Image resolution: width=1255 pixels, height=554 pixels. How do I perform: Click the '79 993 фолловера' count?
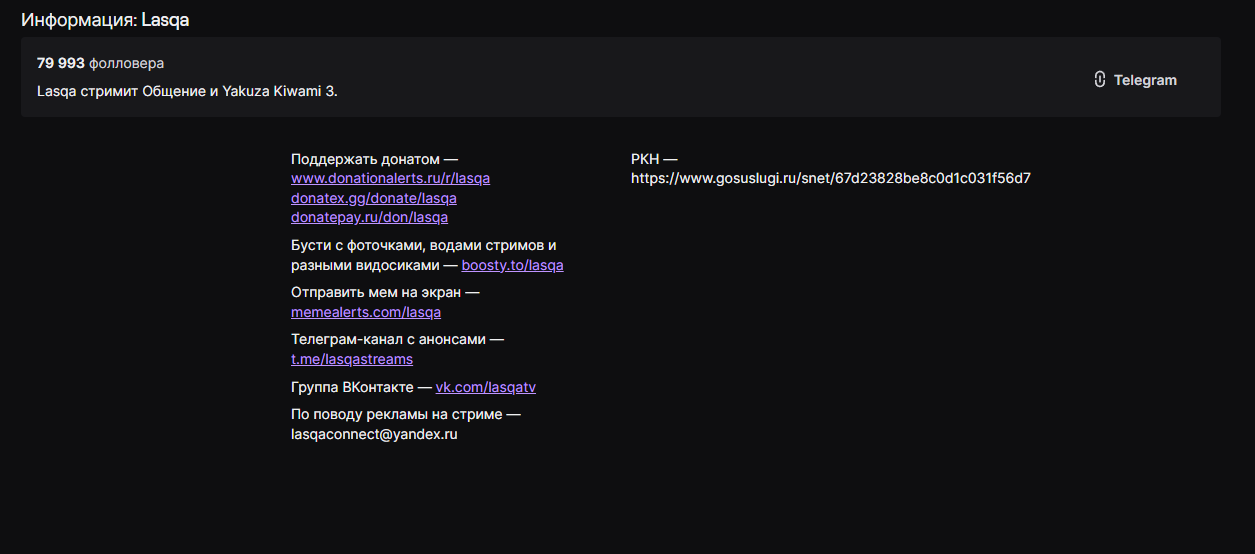(x=101, y=63)
